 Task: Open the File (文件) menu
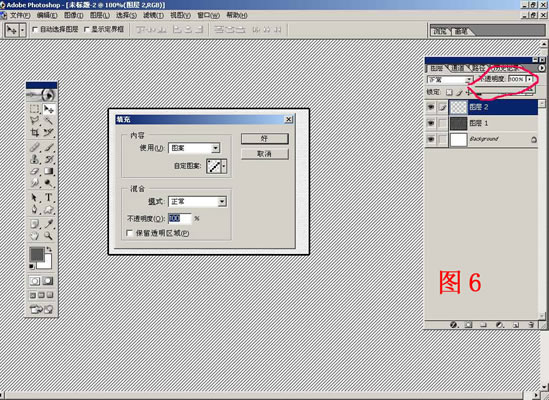tap(20, 15)
